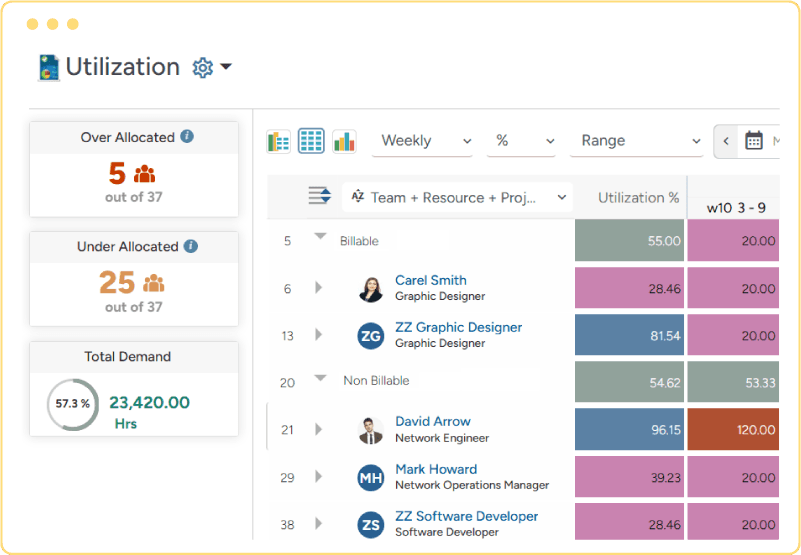Click the Billable group label
Screen dimensions: 801x555
coord(359,241)
